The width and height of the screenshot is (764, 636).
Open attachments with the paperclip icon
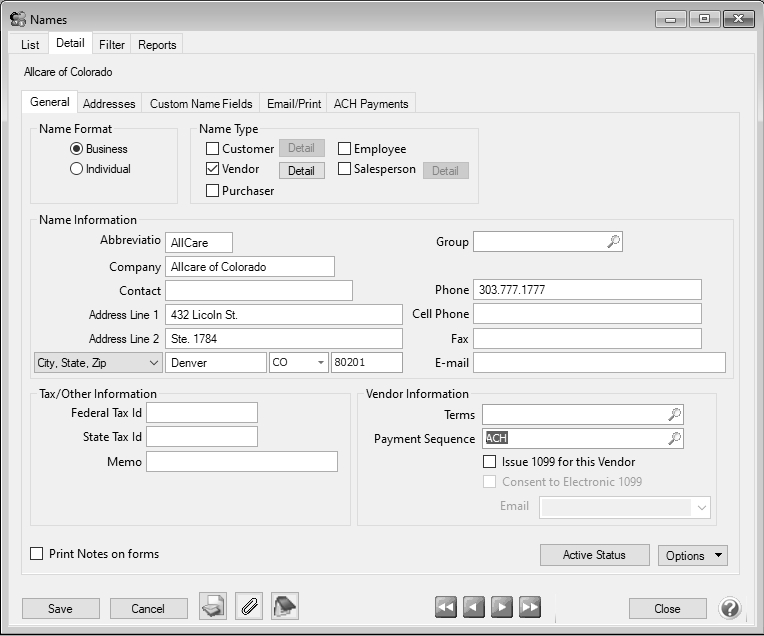(x=249, y=606)
